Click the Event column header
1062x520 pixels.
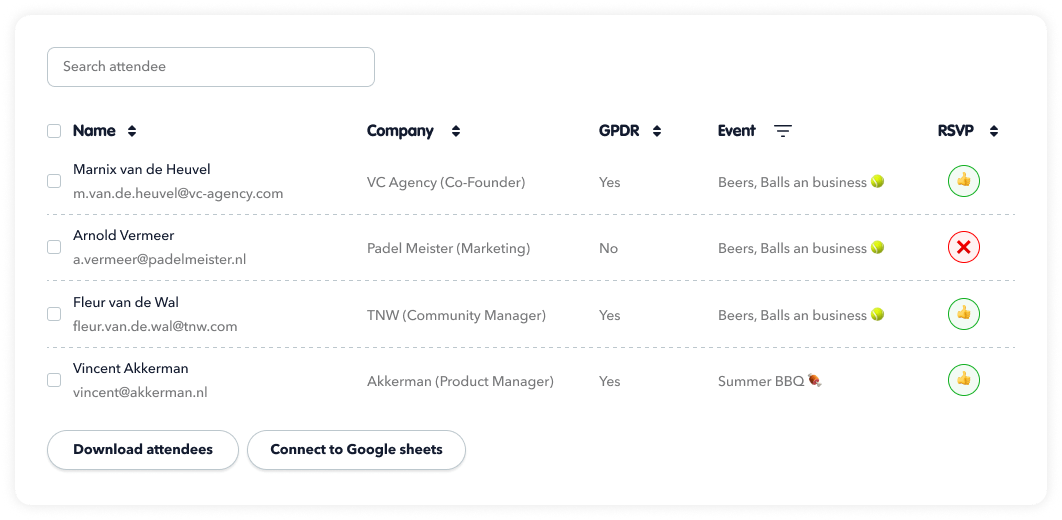[736, 131]
